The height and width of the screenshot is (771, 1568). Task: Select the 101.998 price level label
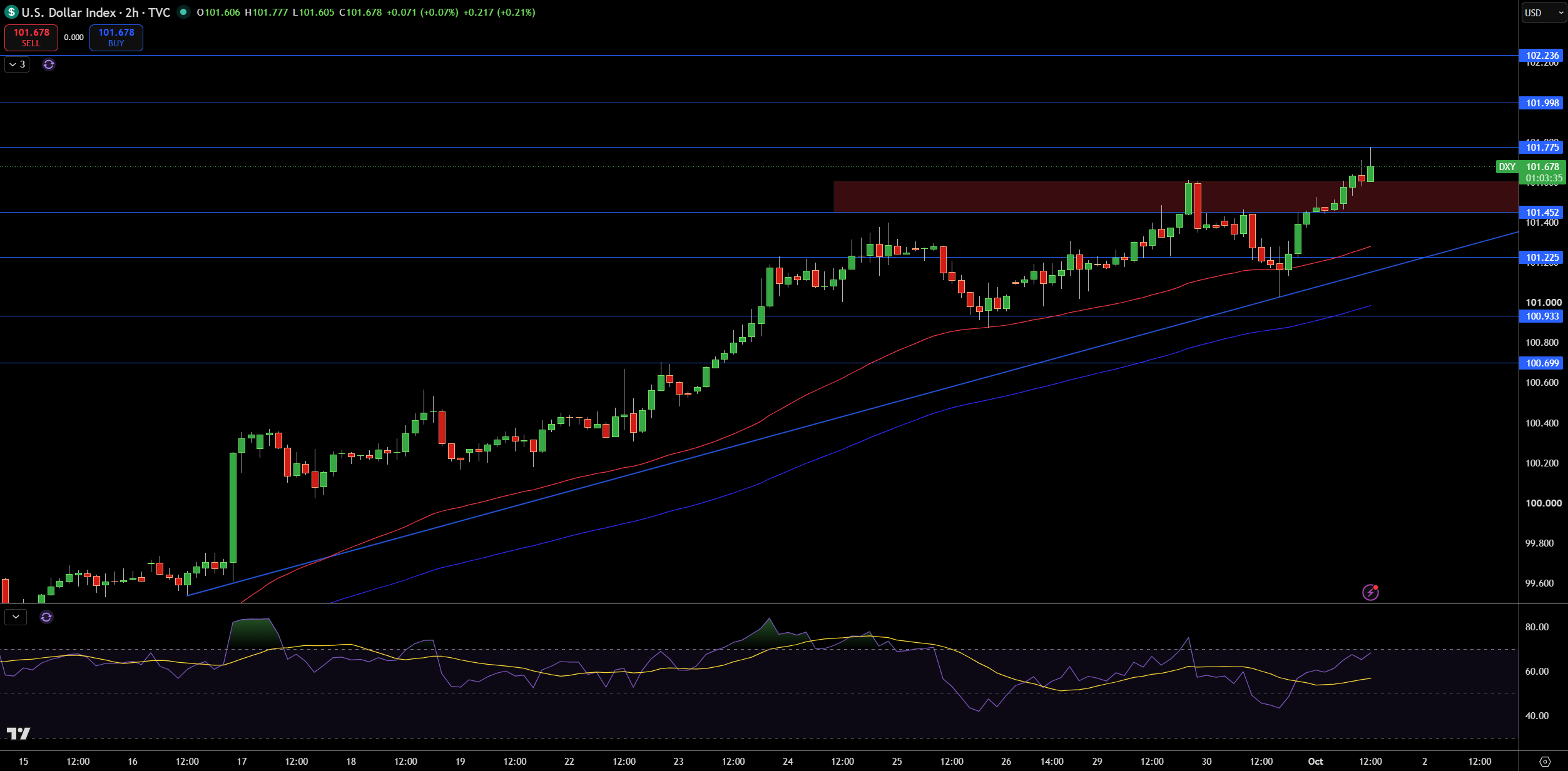[1542, 103]
